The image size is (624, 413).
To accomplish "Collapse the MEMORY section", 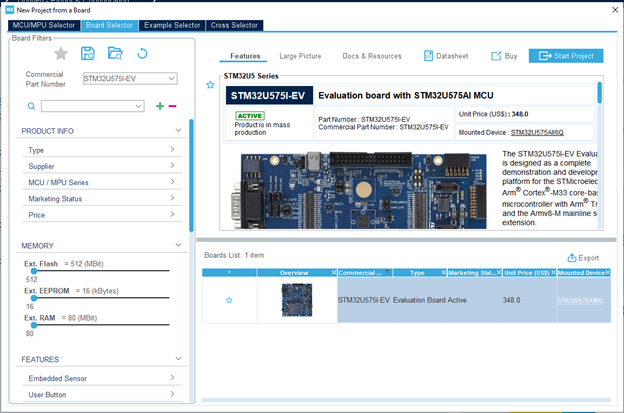I will [178, 245].
